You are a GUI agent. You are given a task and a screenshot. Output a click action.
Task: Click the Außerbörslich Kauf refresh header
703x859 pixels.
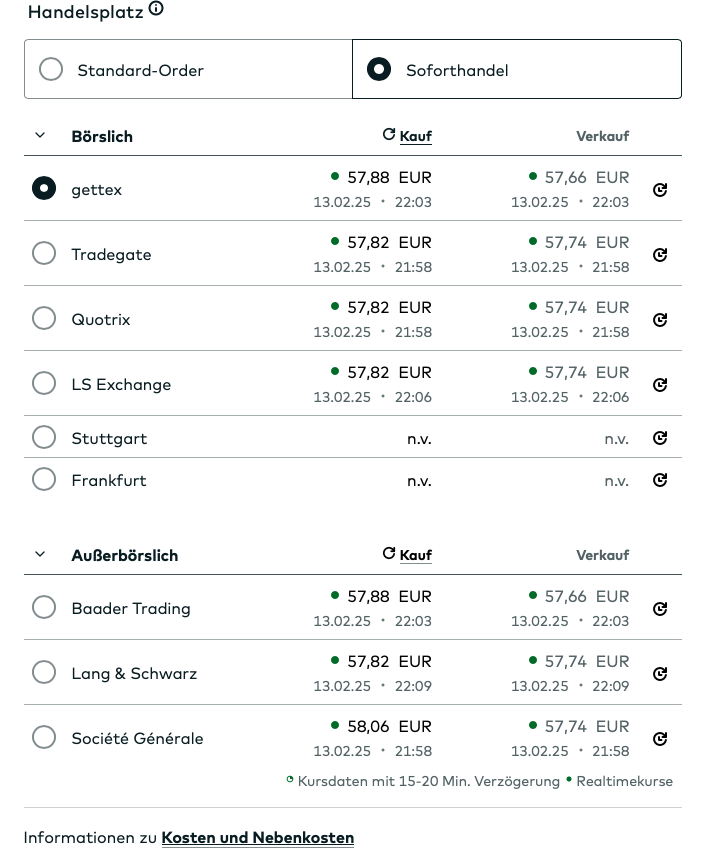[x=407, y=555]
